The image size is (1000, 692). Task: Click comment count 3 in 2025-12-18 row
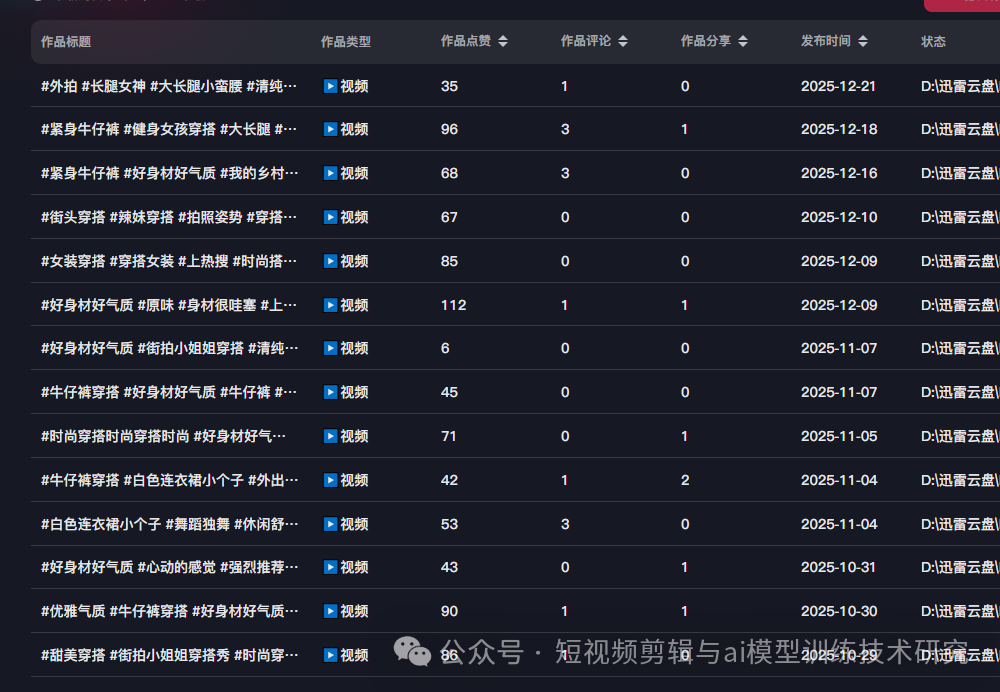pyautogui.click(x=565, y=129)
